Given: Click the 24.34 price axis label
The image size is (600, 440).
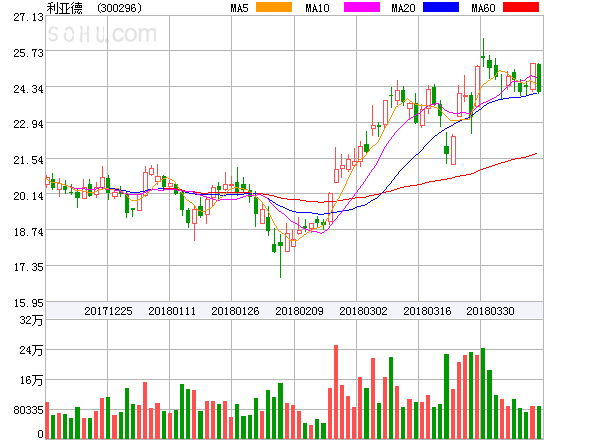Looking at the screenshot, I should [x=28, y=89].
